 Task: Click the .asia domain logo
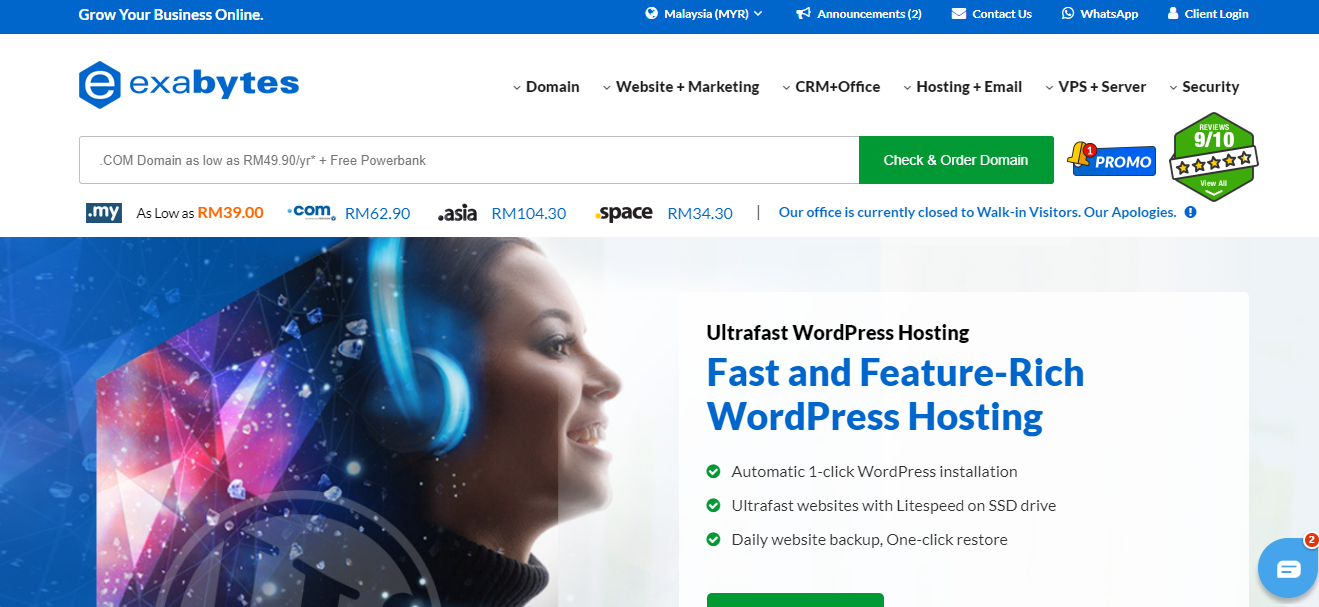458,213
